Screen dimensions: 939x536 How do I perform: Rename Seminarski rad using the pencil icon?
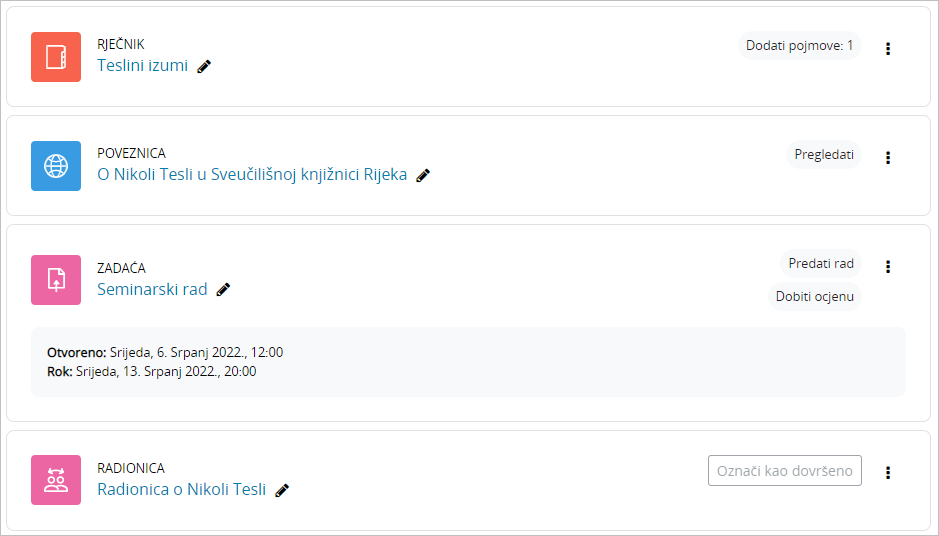[x=223, y=290]
